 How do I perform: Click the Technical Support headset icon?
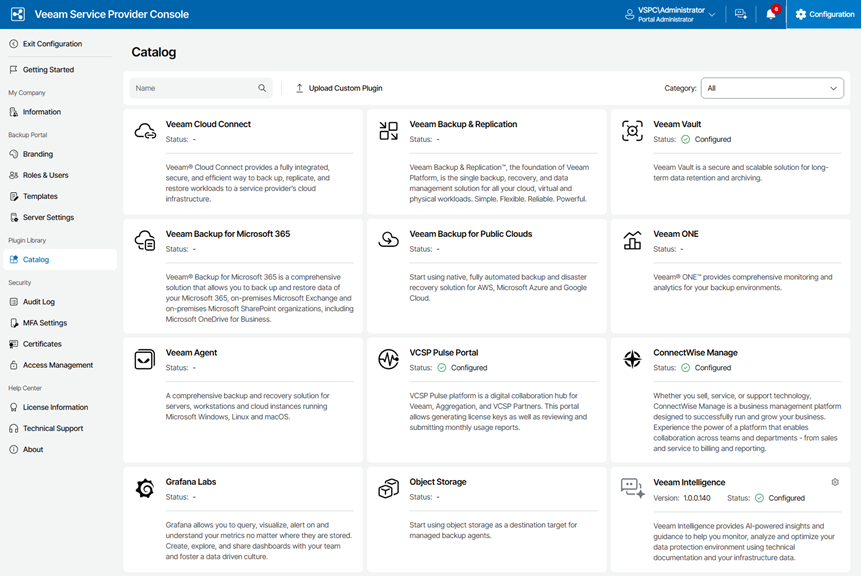pyautogui.click(x=14, y=428)
